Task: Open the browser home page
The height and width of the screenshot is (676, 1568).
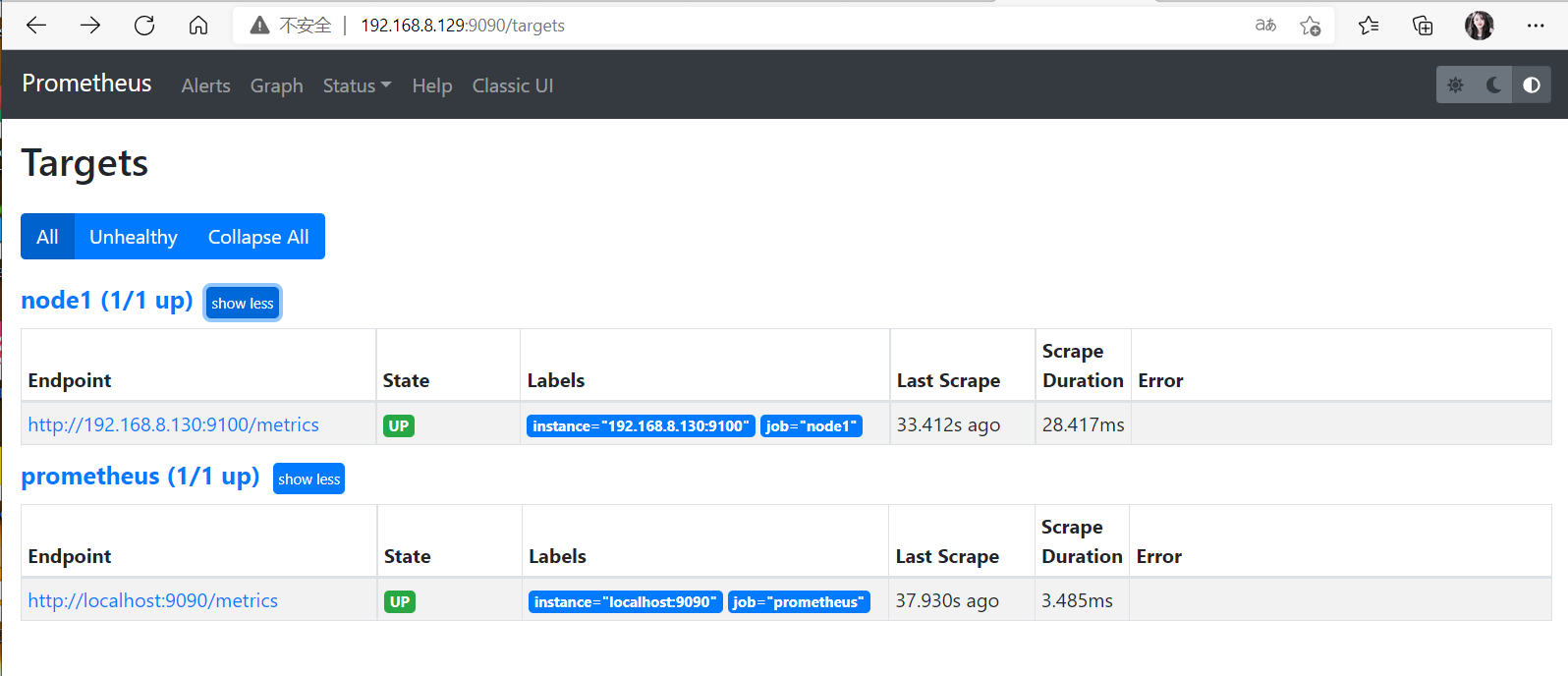Action: click(x=198, y=26)
